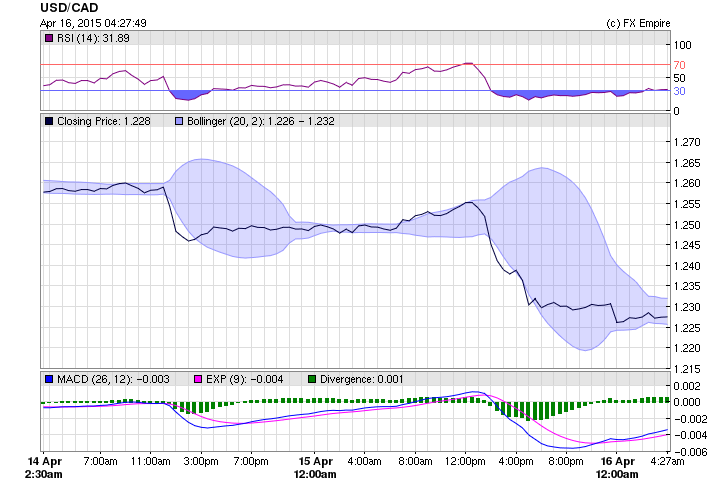Click the 0.000 MACD axis label
The image size is (710, 487).
click(x=687, y=402)
